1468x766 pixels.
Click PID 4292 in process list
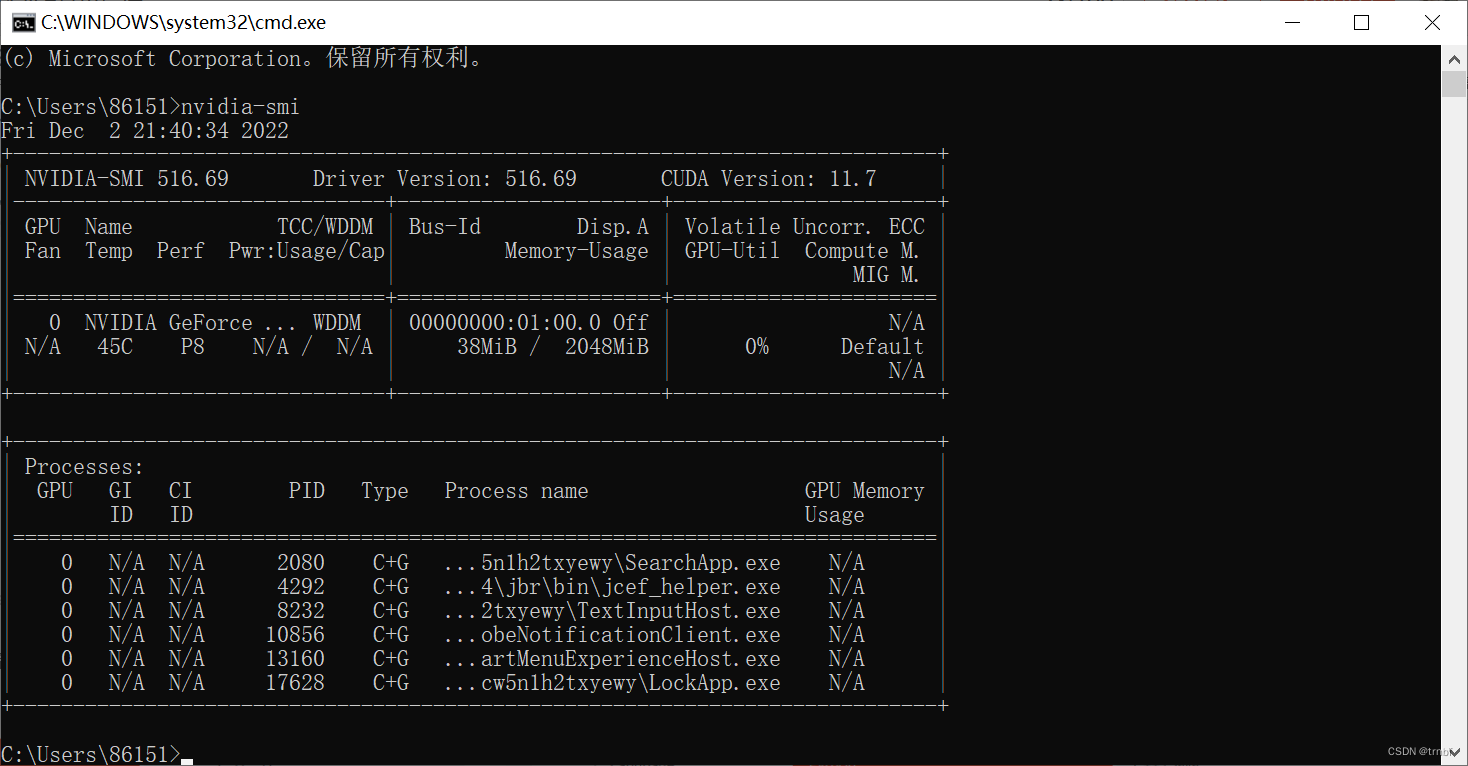coord(300,587)
